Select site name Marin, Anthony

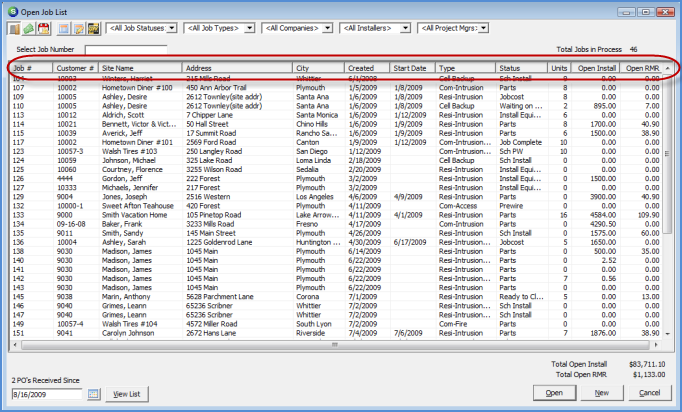click(x=126, y=297)
